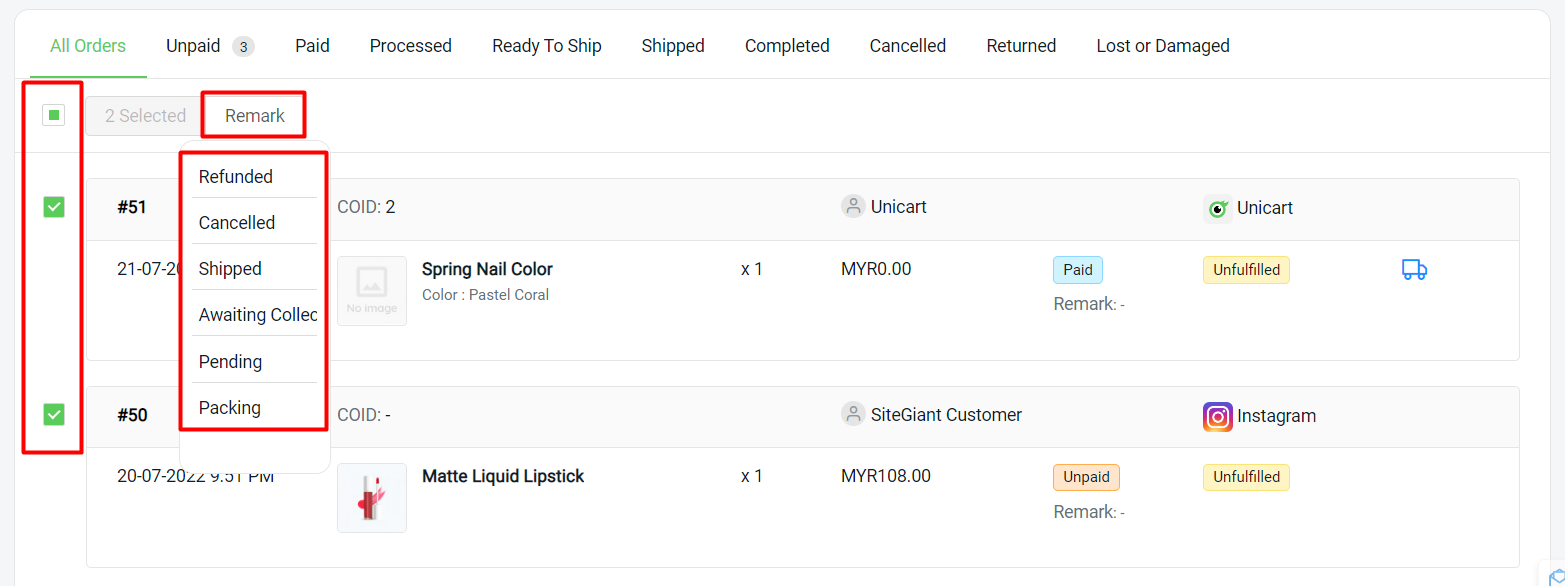1565x586 pixels.
Task: Open the Lost or Damaged tab
Action: point(1162,45)
